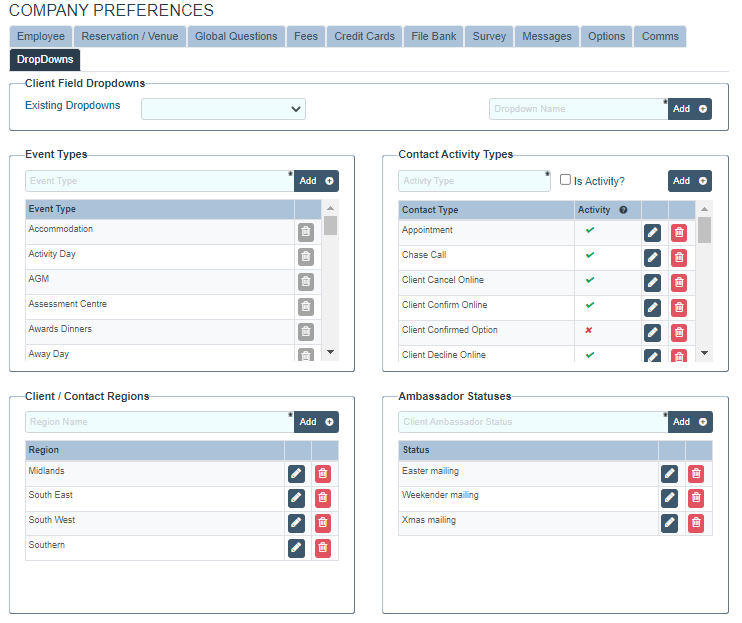Delete the Weekender mailing status
Screen dimensions: 742x623
click(696, 498)
